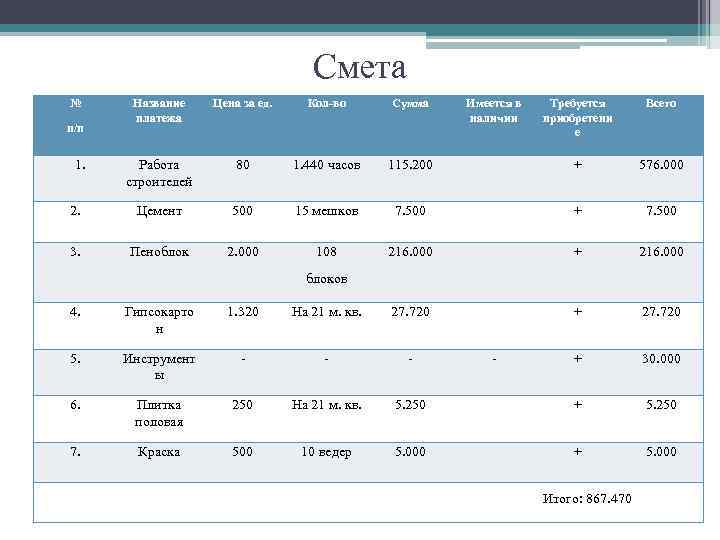Select the sum "115.200"

(410, 165)
